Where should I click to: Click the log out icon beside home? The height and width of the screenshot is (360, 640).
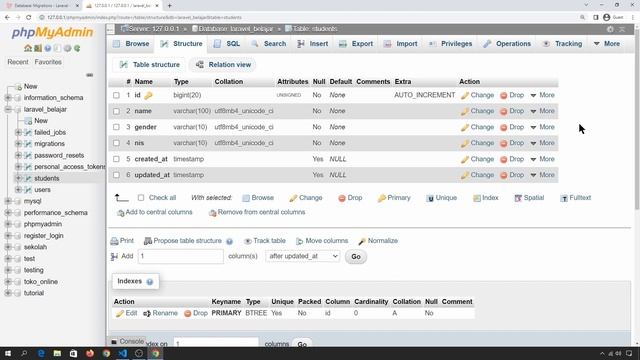click(x=38, y=48)
